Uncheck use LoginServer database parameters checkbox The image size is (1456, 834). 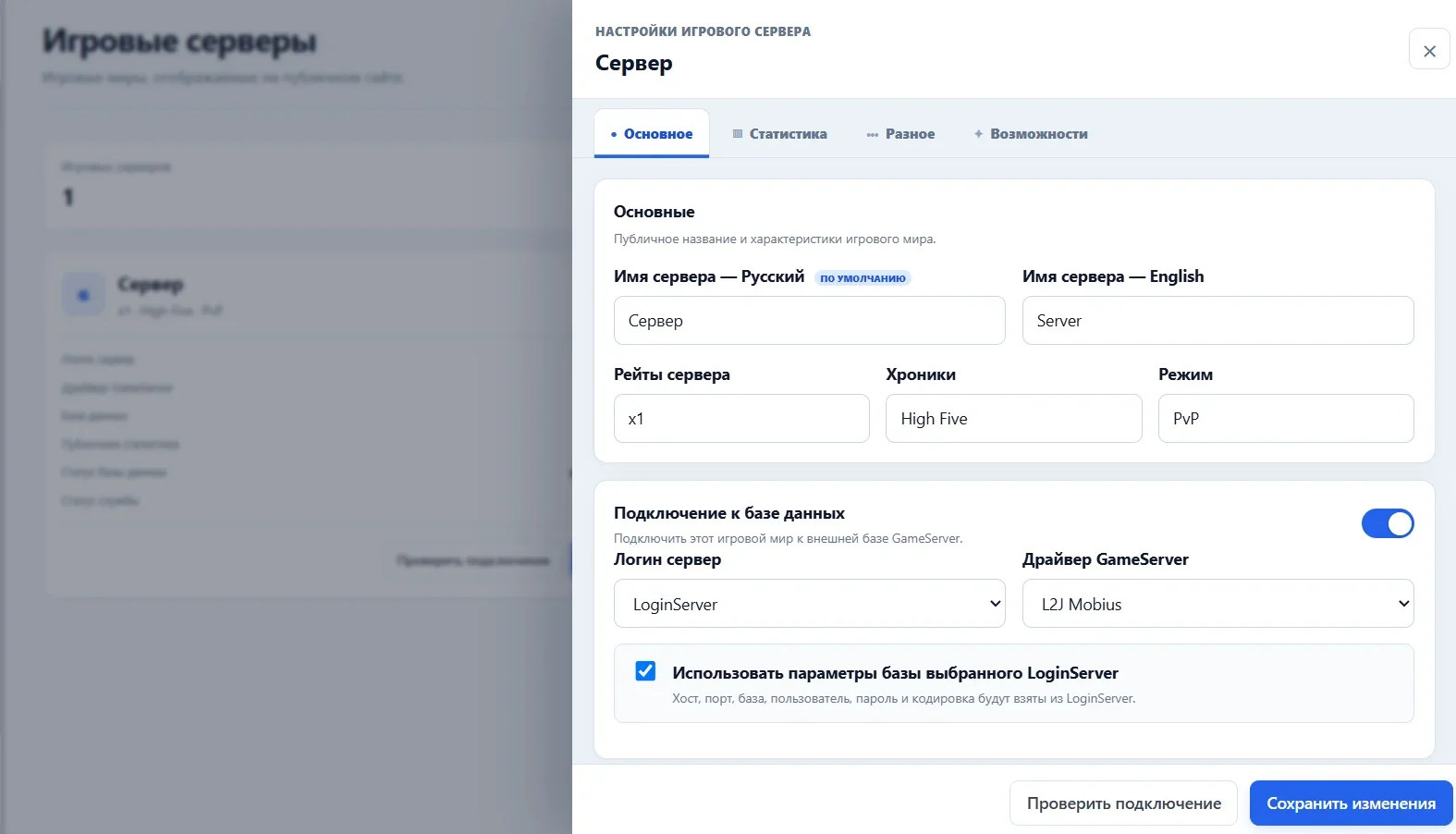[x=645, y=671]
